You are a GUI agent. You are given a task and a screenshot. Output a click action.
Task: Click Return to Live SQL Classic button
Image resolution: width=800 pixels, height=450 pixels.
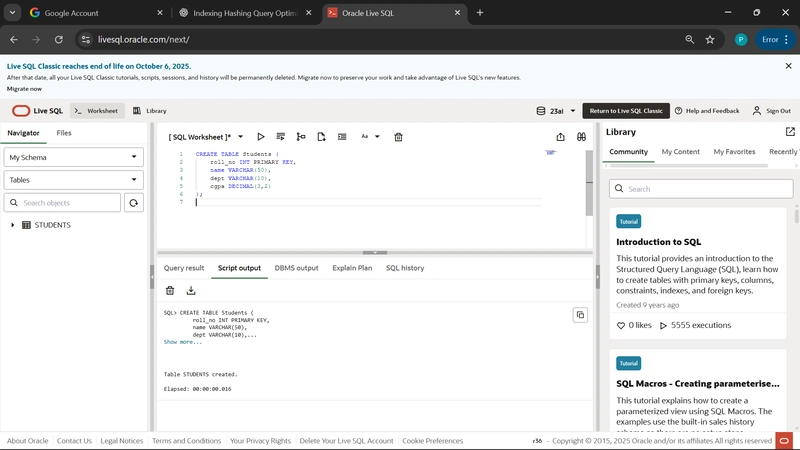coord(626,111)
